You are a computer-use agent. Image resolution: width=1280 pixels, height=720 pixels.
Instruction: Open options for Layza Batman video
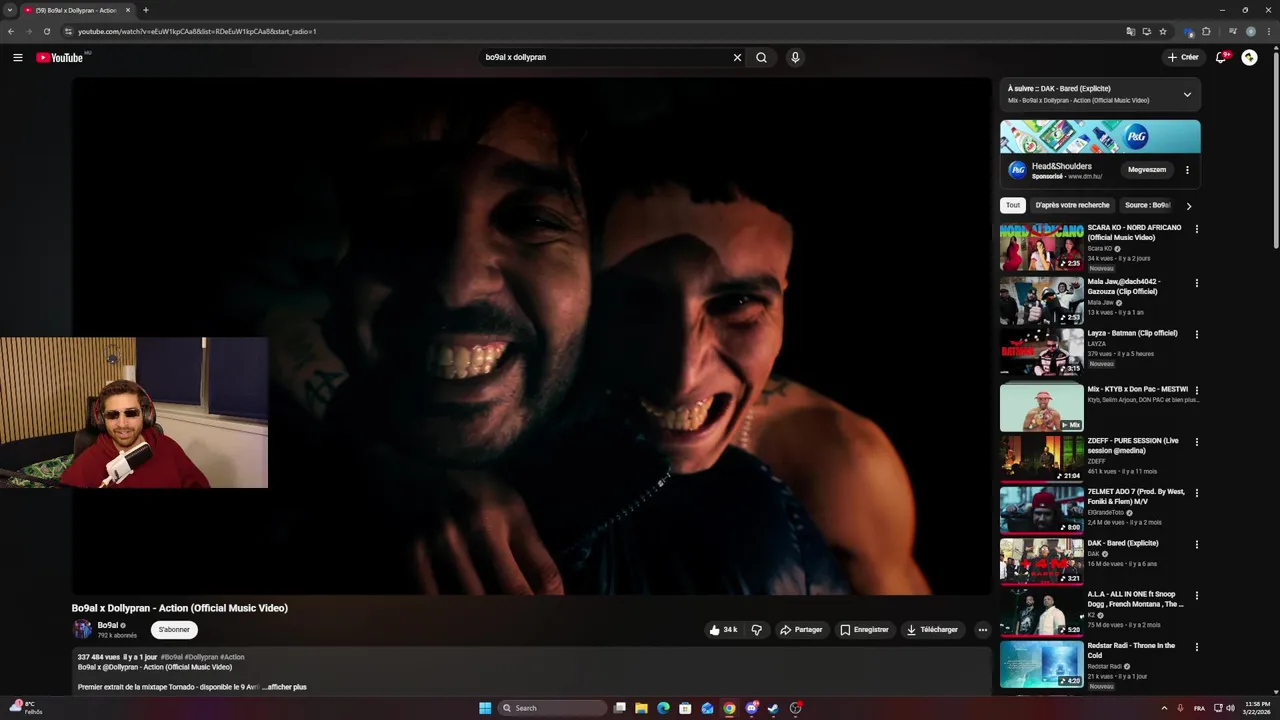coord(1196,334)
